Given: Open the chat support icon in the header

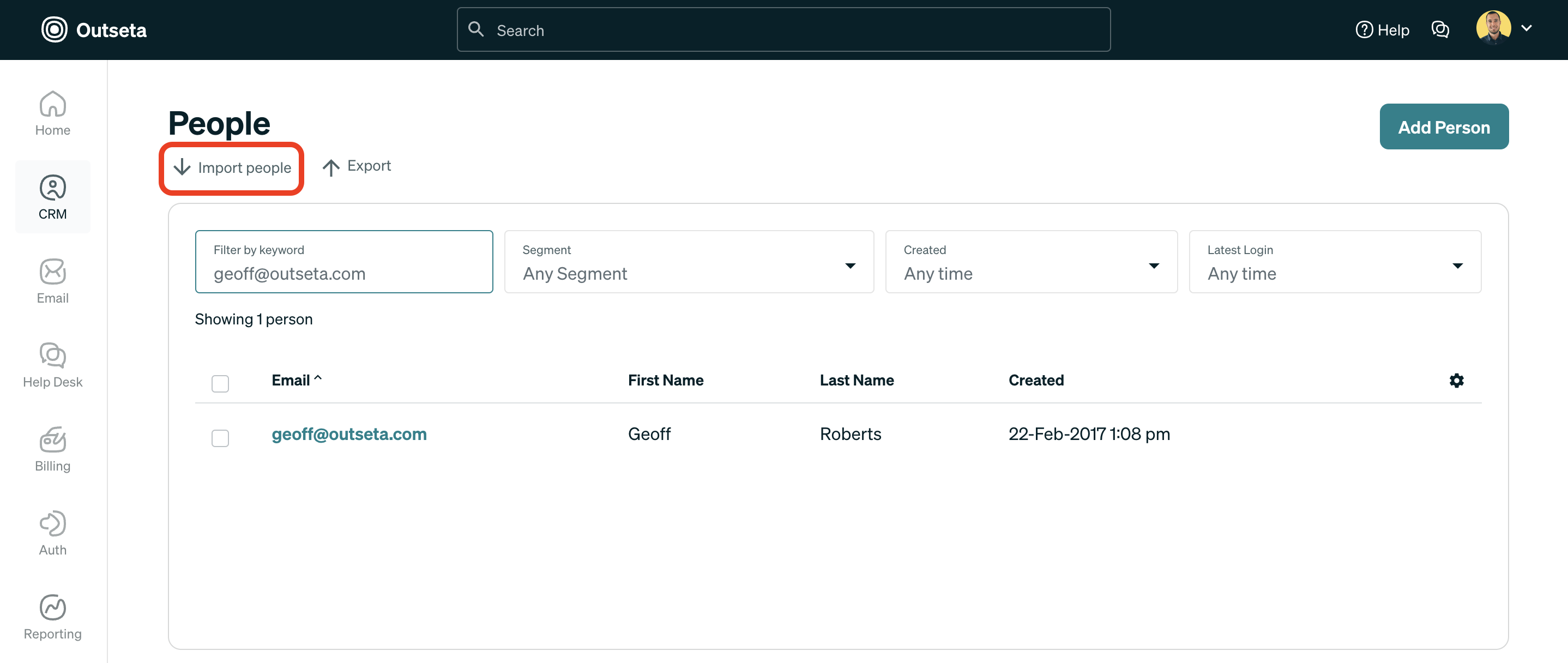Looking at the screenshot, I should pos(1441,29).
